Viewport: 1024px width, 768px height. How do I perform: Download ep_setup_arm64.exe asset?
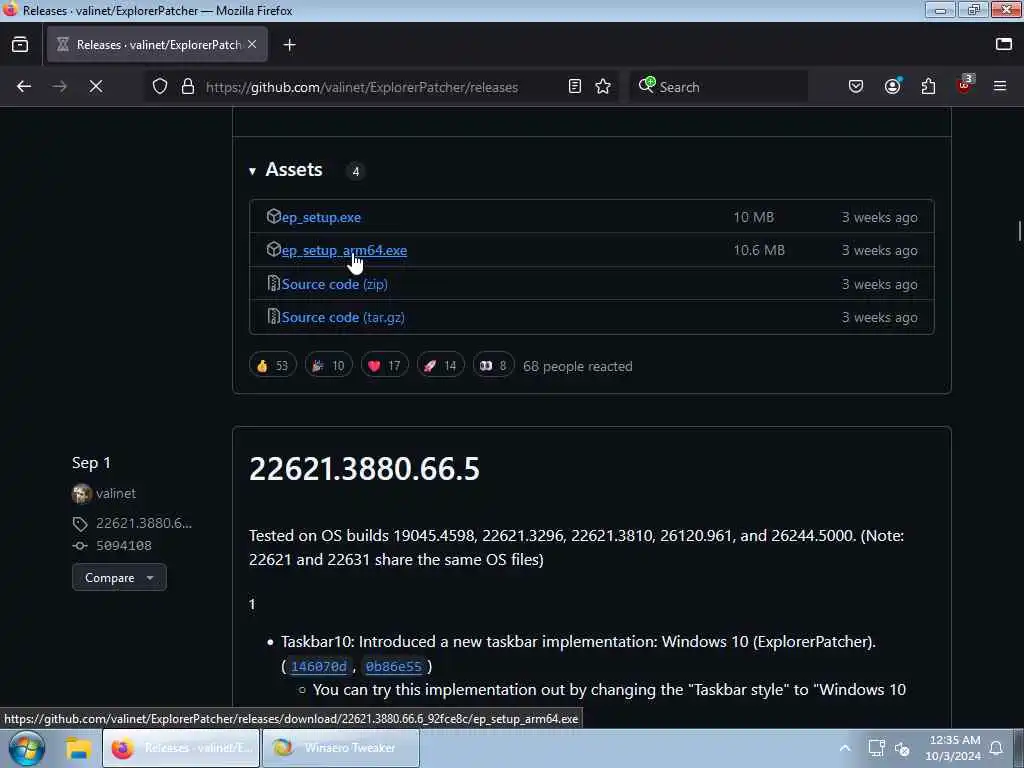344,251
